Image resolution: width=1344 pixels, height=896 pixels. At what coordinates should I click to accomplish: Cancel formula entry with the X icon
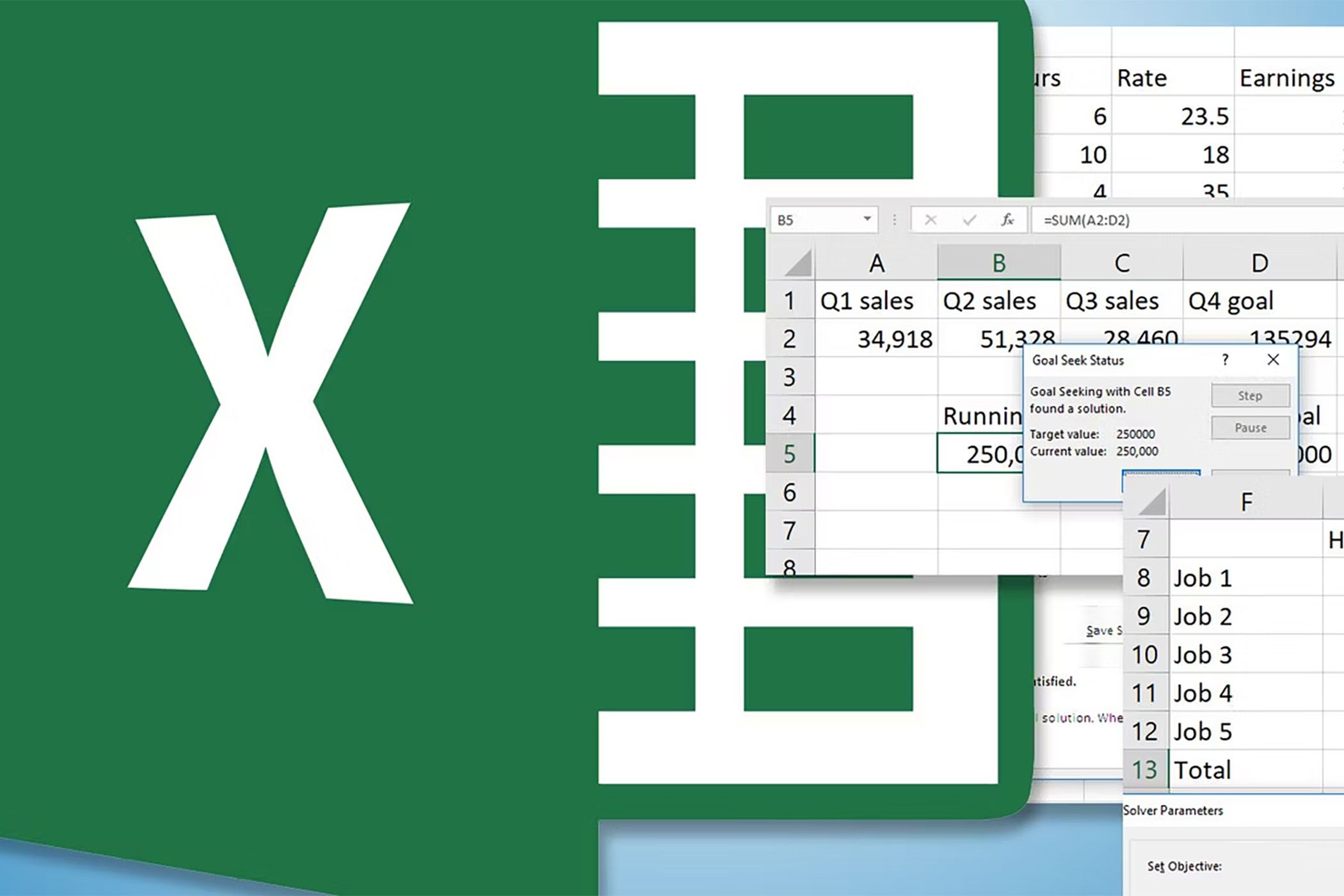pos(930,220)
